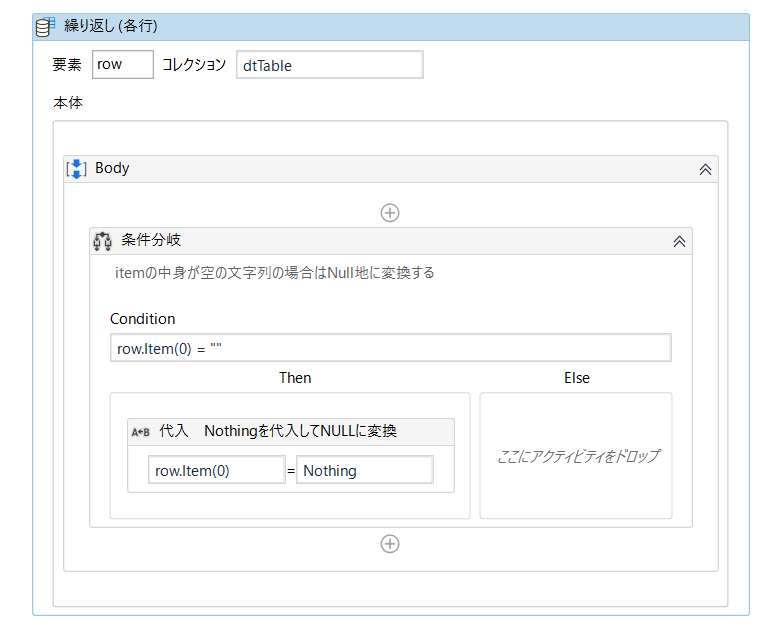
Task: Add activity above 条件分岐 with plus icon
Action: (390, 213)
